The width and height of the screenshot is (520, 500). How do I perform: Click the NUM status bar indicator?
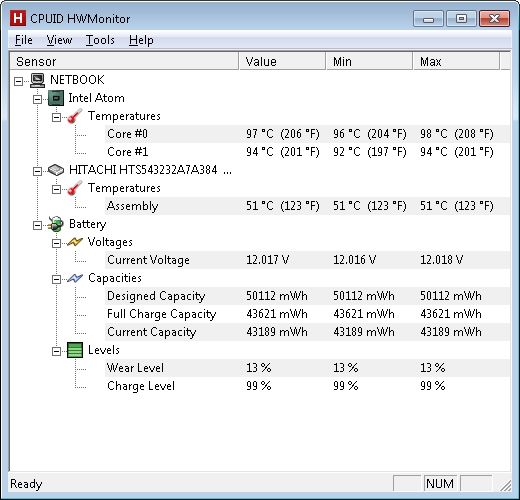440,484
